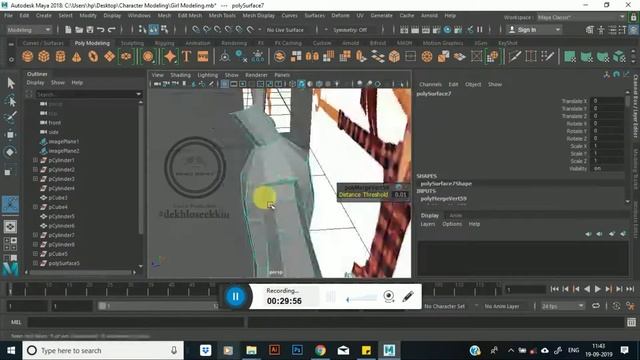Open the 24 fps frame rate dropdown
The height and width of the screenshot is (360, 640).
pos(562,306)
